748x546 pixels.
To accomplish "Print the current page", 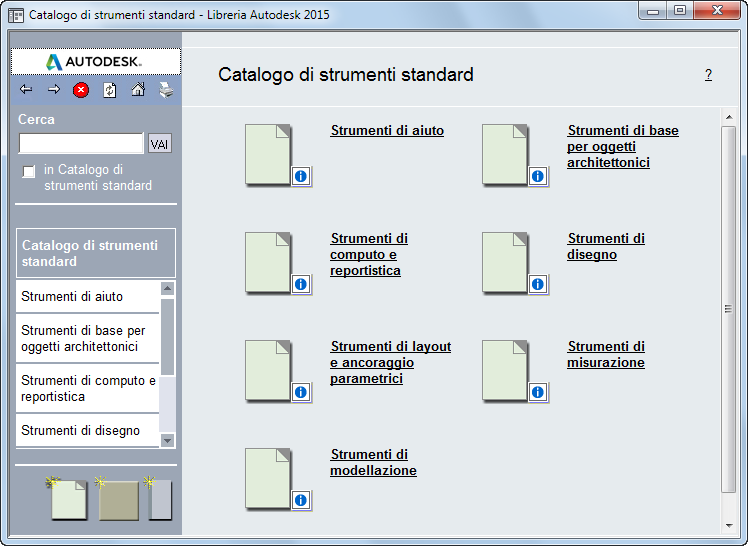I will click(x=166, y=90).
